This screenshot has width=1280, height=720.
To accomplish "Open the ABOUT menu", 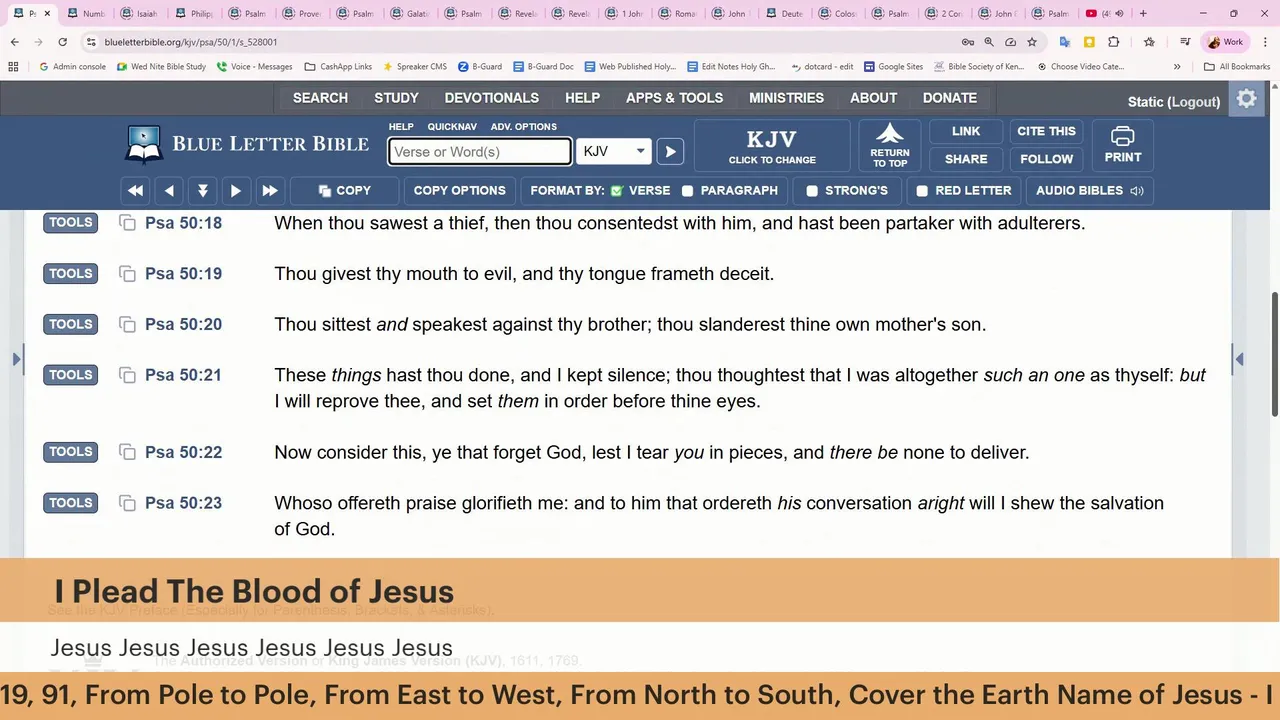I will click(873, 98).
